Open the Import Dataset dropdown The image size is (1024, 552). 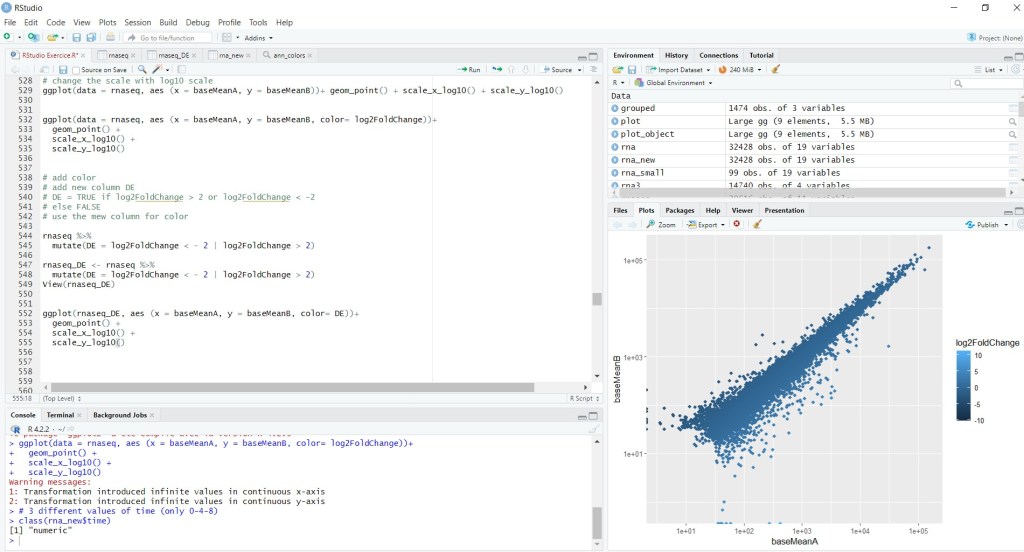(678, 70)
